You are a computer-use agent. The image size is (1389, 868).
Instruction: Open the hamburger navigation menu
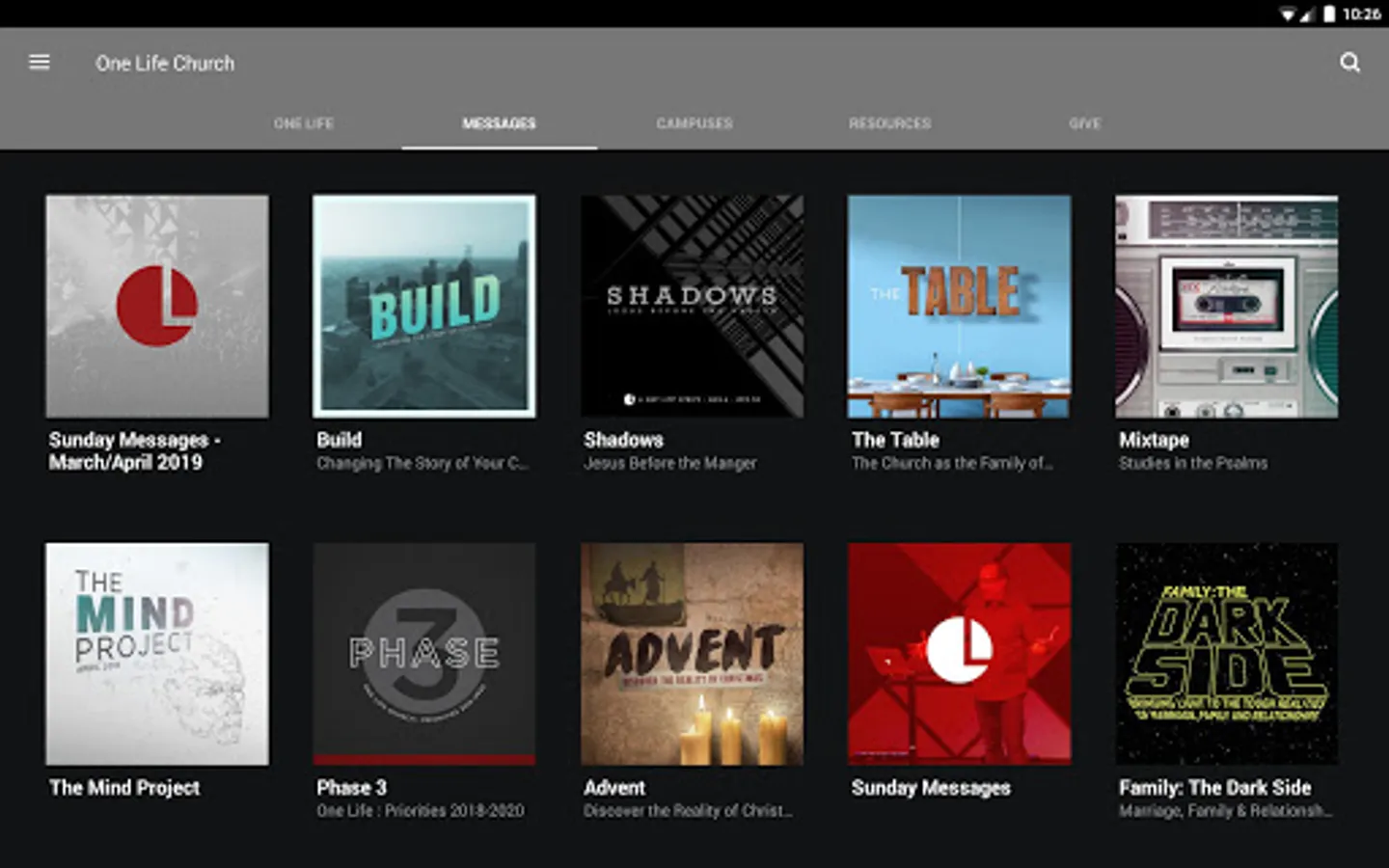[x=40, y=63]
